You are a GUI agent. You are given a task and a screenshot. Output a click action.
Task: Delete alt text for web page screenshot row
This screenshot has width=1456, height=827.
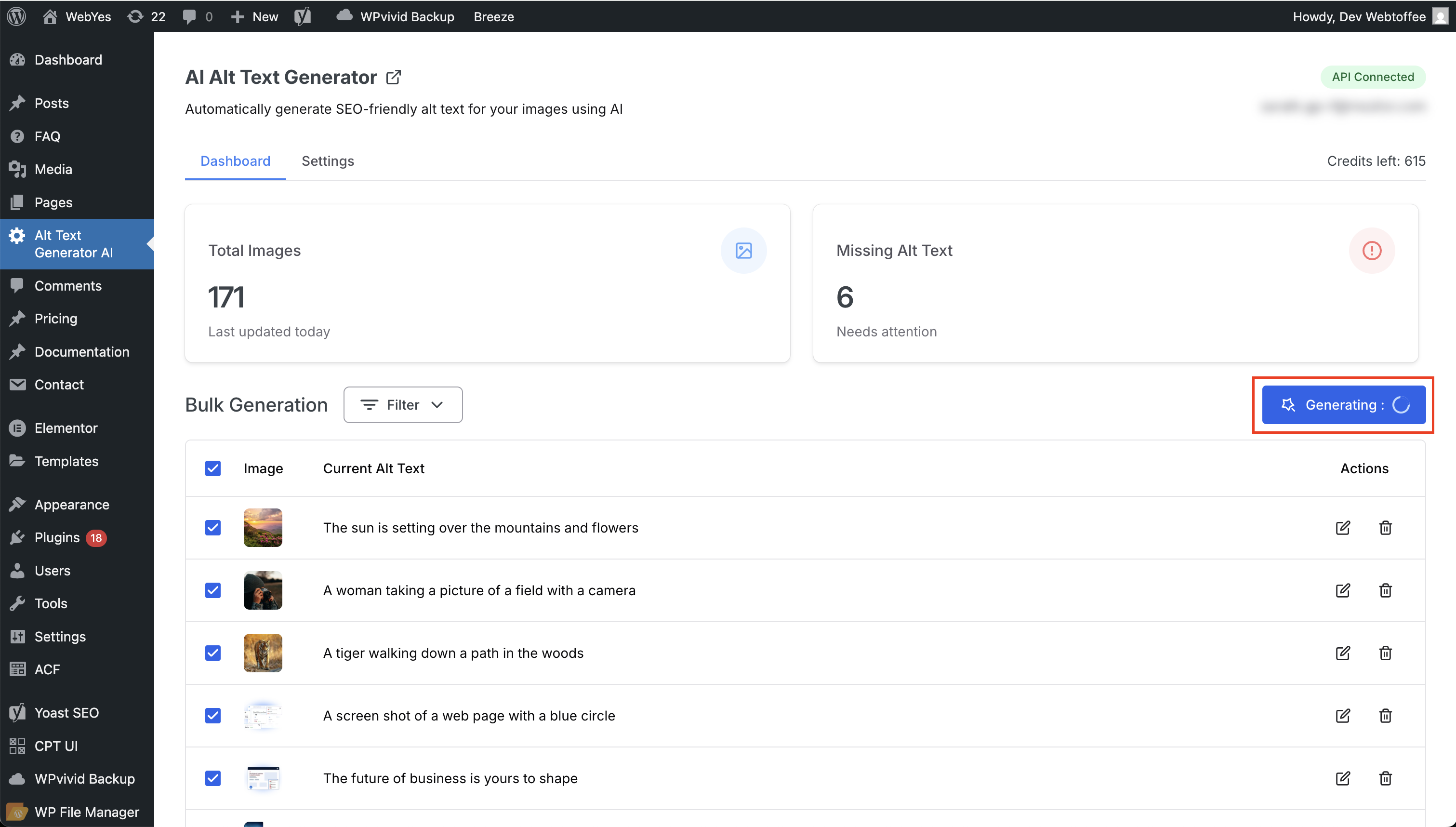1386,716
